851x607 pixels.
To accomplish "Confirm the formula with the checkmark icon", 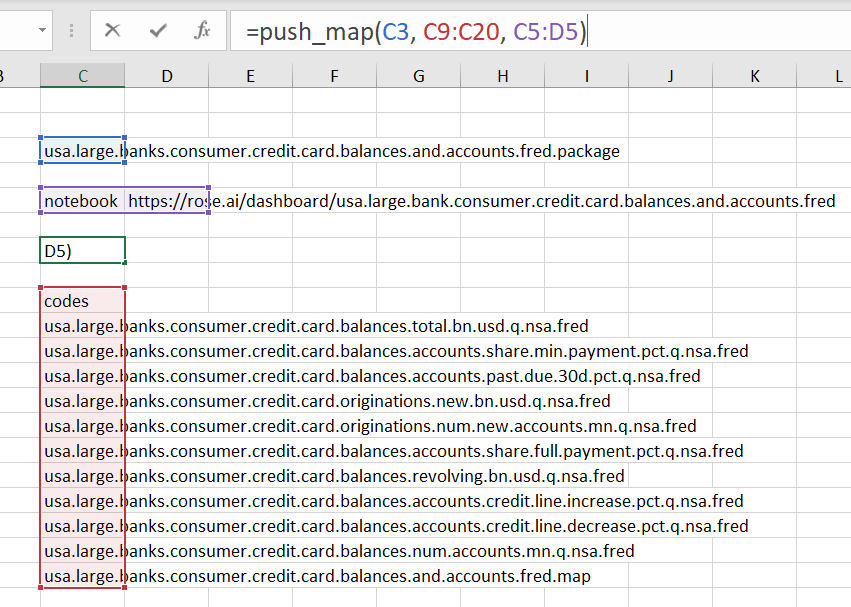I will click(158, 30).
